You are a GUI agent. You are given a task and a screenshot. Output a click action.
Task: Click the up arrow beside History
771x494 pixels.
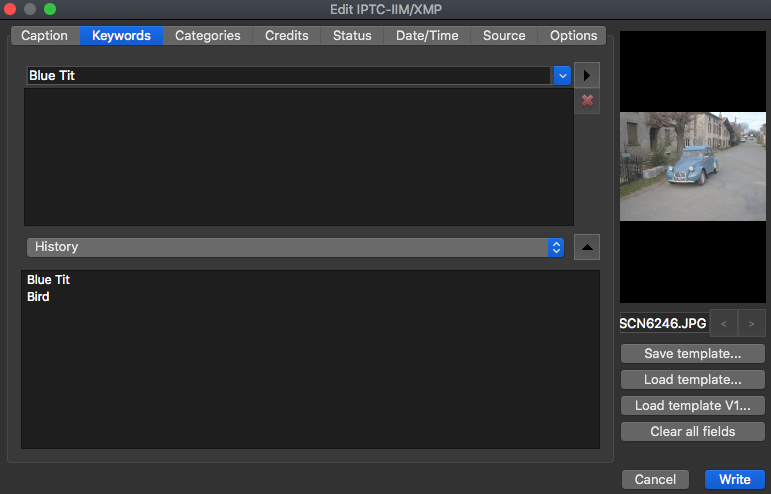coord(587,247)
